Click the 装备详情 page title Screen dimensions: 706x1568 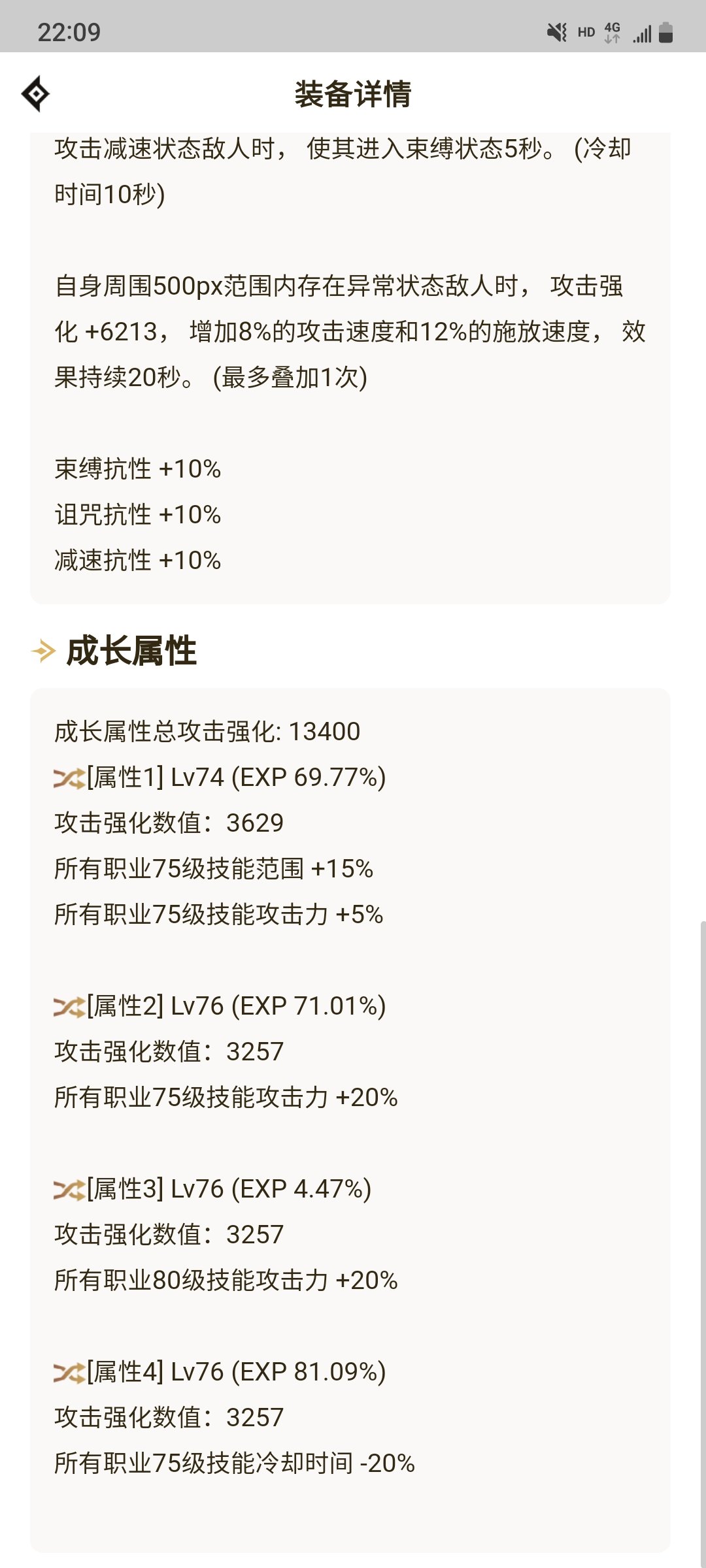pos(353,94)
